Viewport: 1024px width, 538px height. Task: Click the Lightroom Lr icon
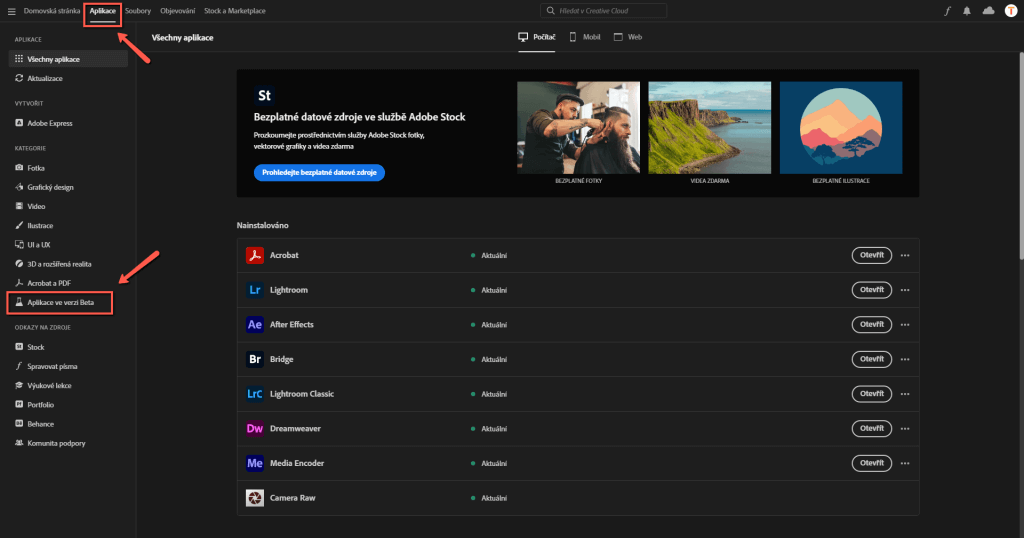point(255,290)
